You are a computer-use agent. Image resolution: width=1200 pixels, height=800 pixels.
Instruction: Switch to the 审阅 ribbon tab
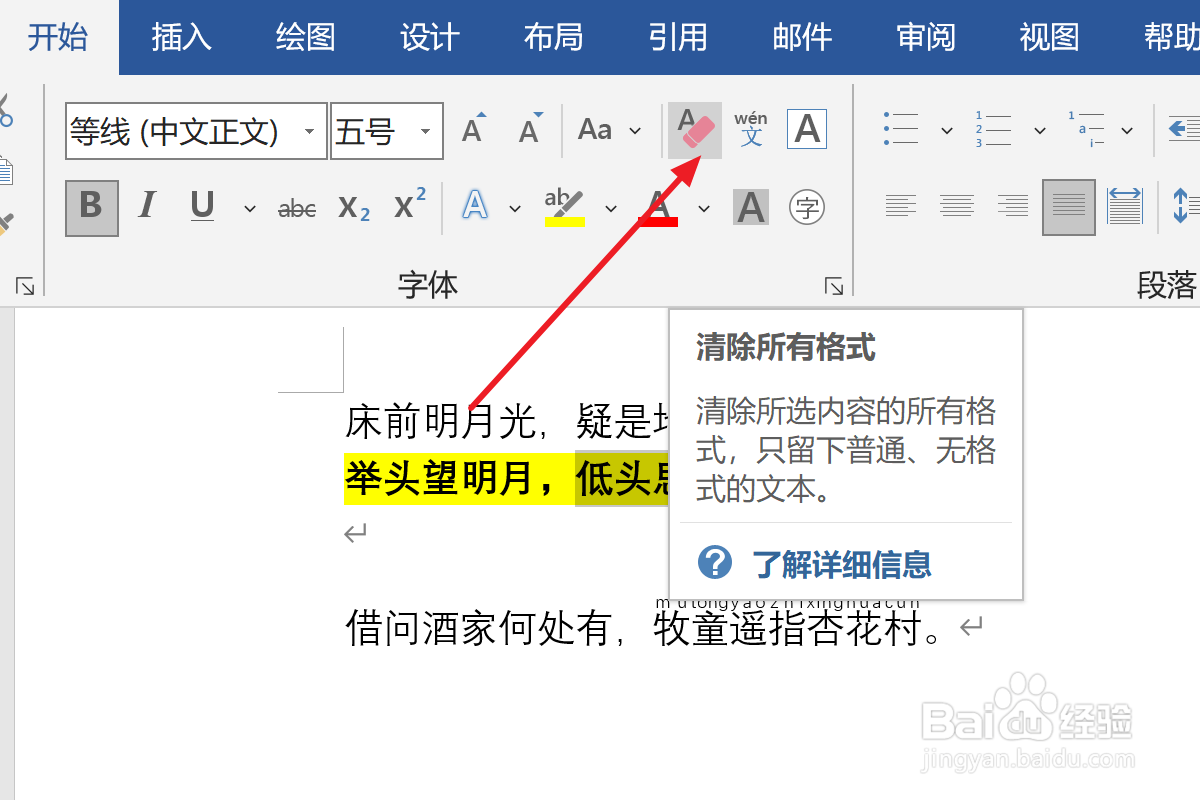[x=925, y=37]
